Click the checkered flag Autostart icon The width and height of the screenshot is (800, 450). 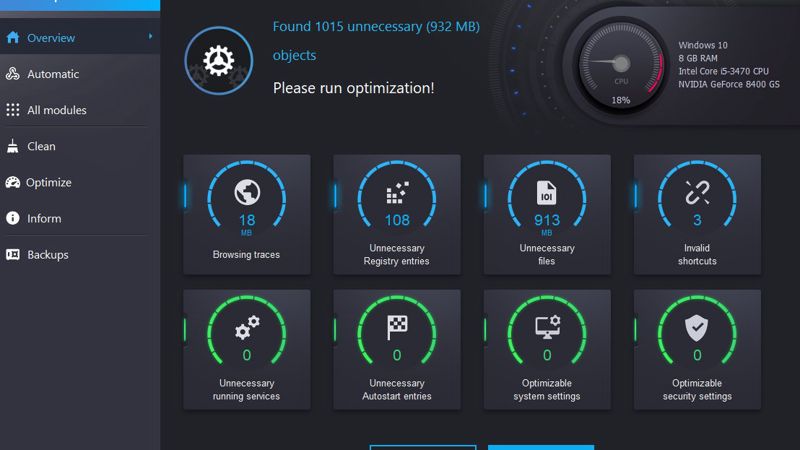point(397,328)
